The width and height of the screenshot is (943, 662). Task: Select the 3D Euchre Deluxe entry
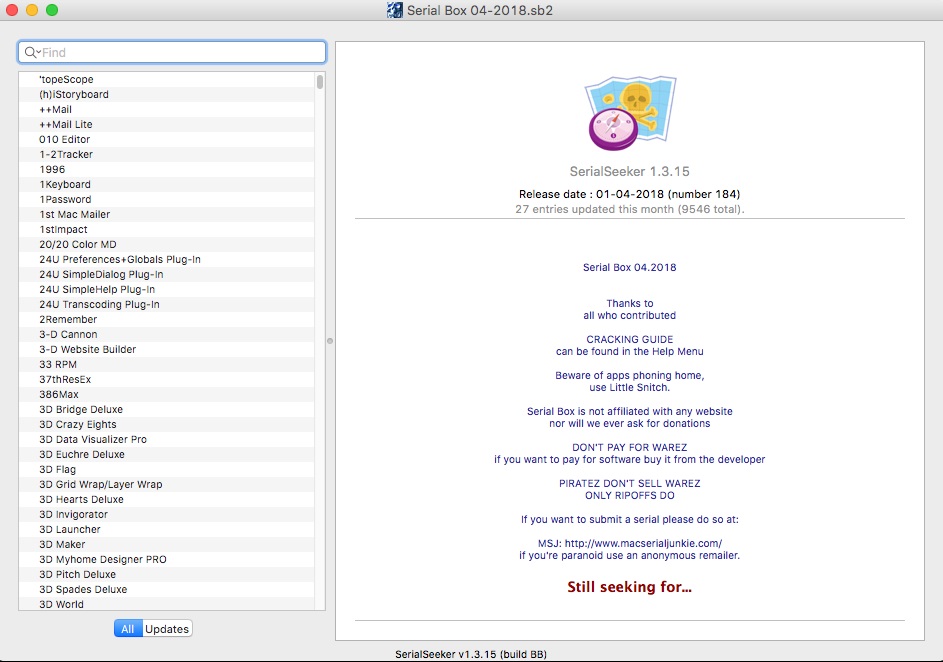(x=167, y=455)
